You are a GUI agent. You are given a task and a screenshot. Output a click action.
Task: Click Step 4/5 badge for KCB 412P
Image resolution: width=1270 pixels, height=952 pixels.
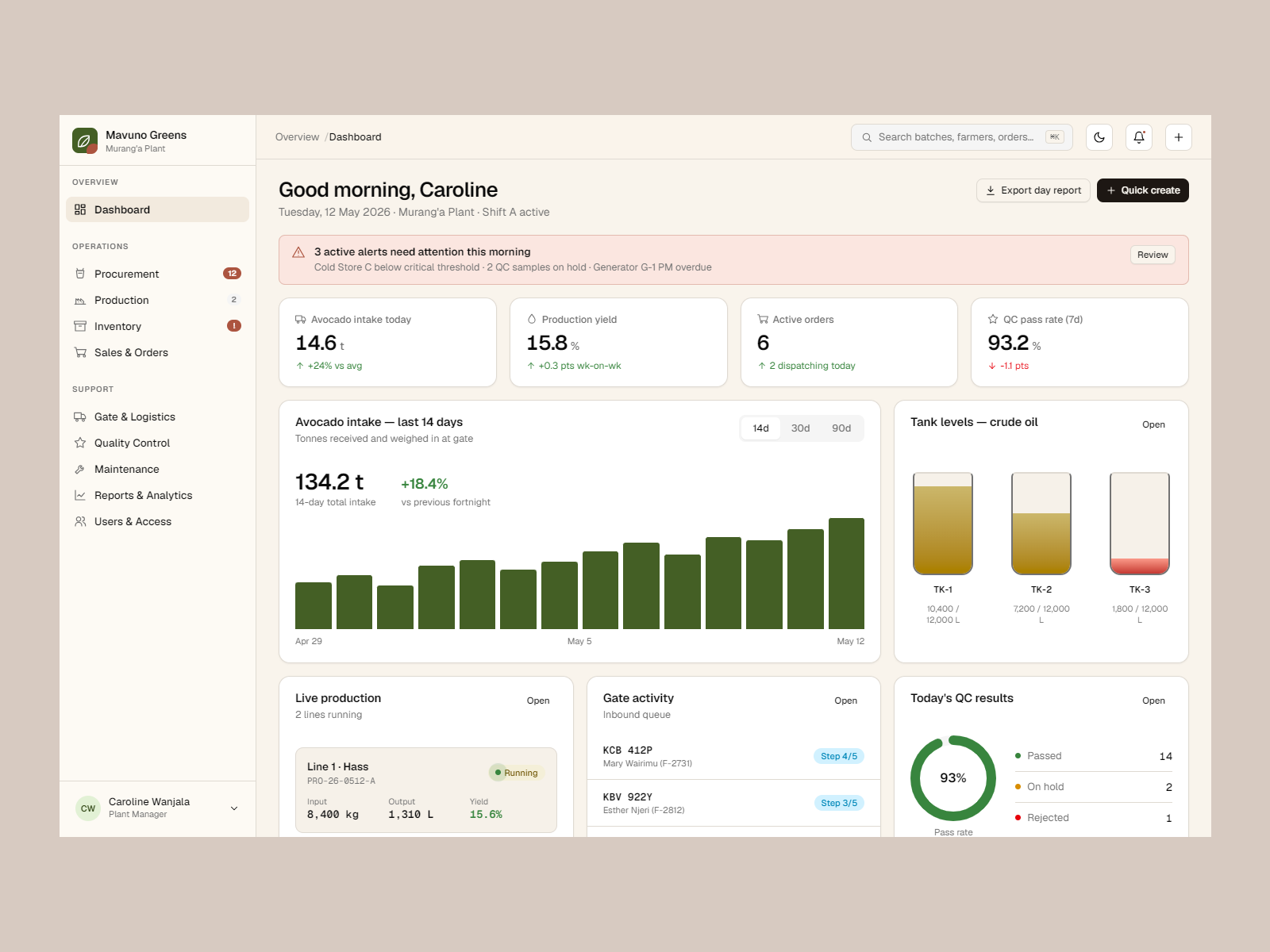(x=839, y=756)
